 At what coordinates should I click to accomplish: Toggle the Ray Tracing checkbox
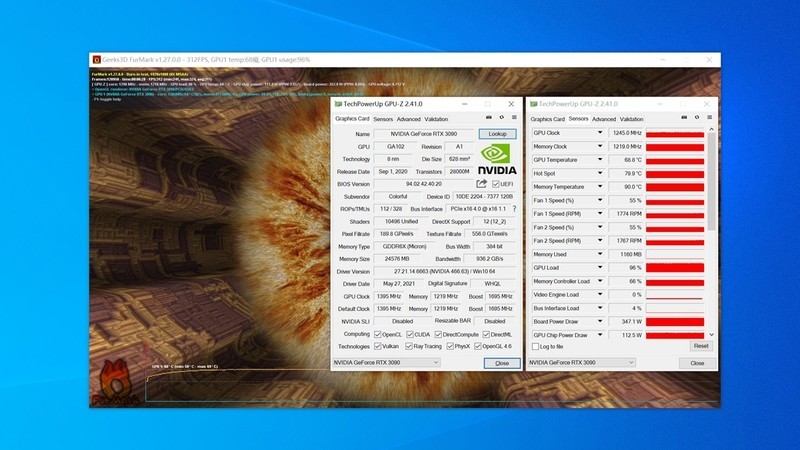409,346
